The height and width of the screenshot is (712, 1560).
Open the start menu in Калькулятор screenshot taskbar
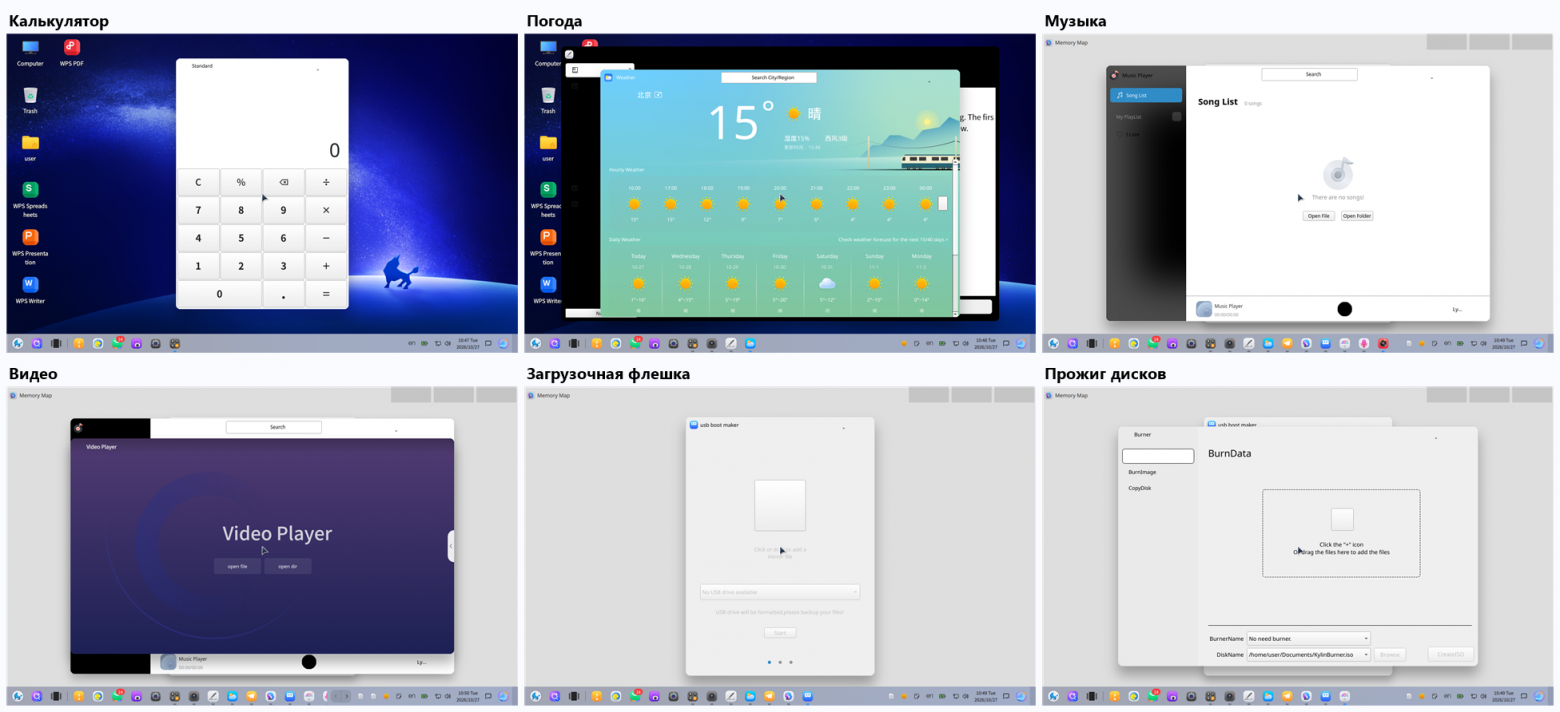[18, 344]
